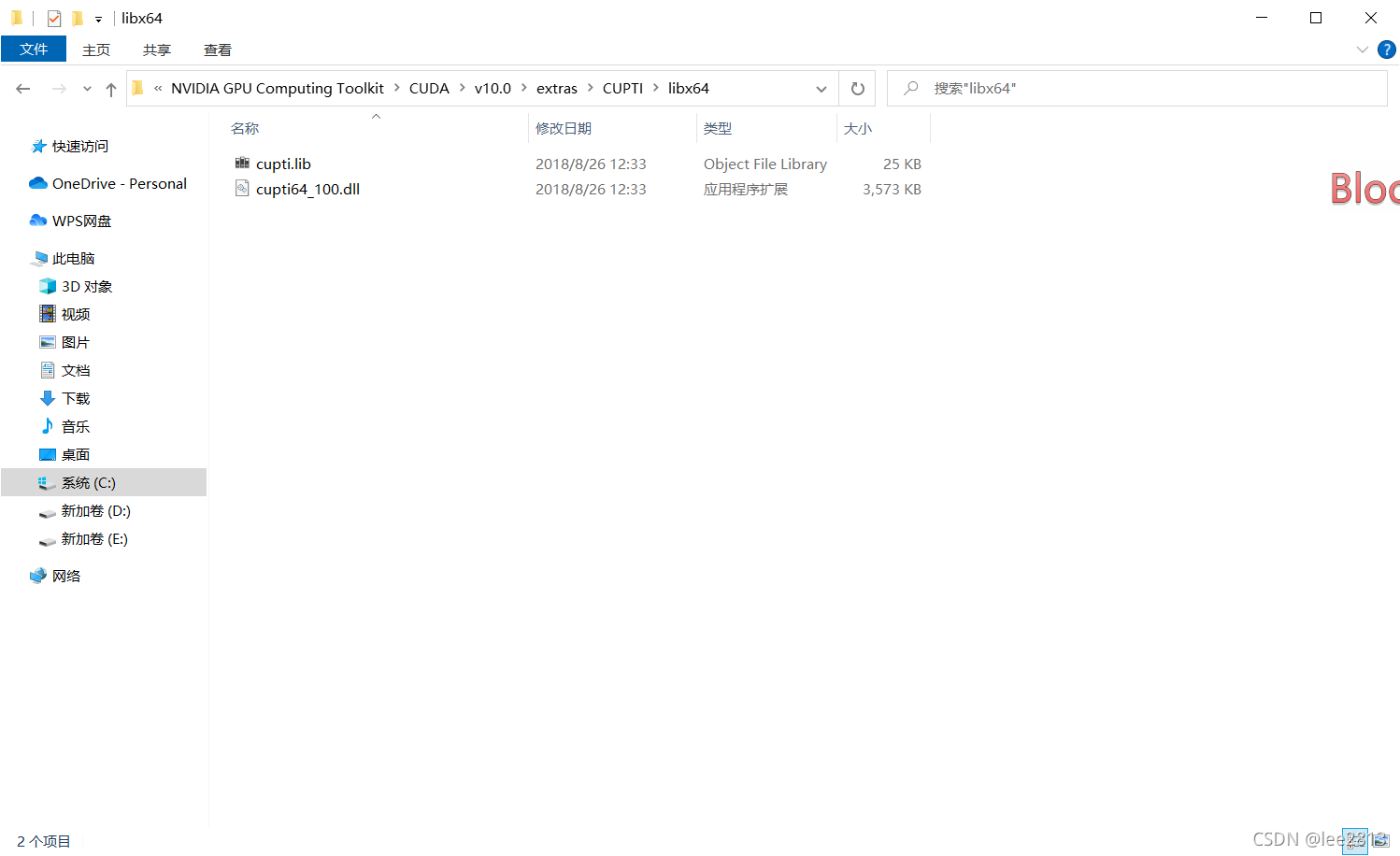Select the cupti.lib file
Screen dimensions: 1400x856
pos(283,164)
